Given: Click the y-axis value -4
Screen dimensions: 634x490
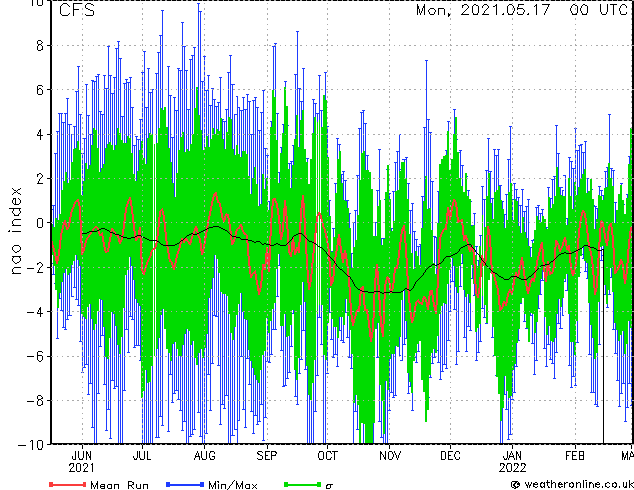Looking at the screenshot, I should (x=35, y=312).
